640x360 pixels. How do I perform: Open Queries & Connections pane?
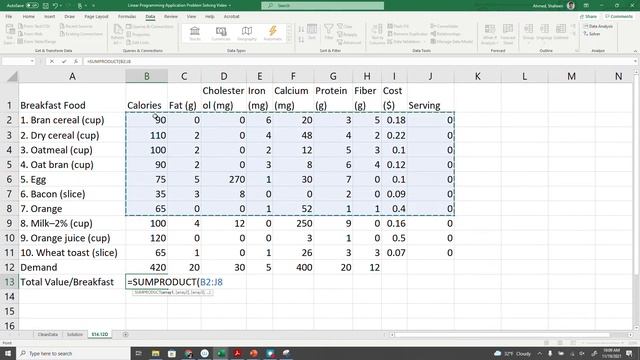(150, 27)
